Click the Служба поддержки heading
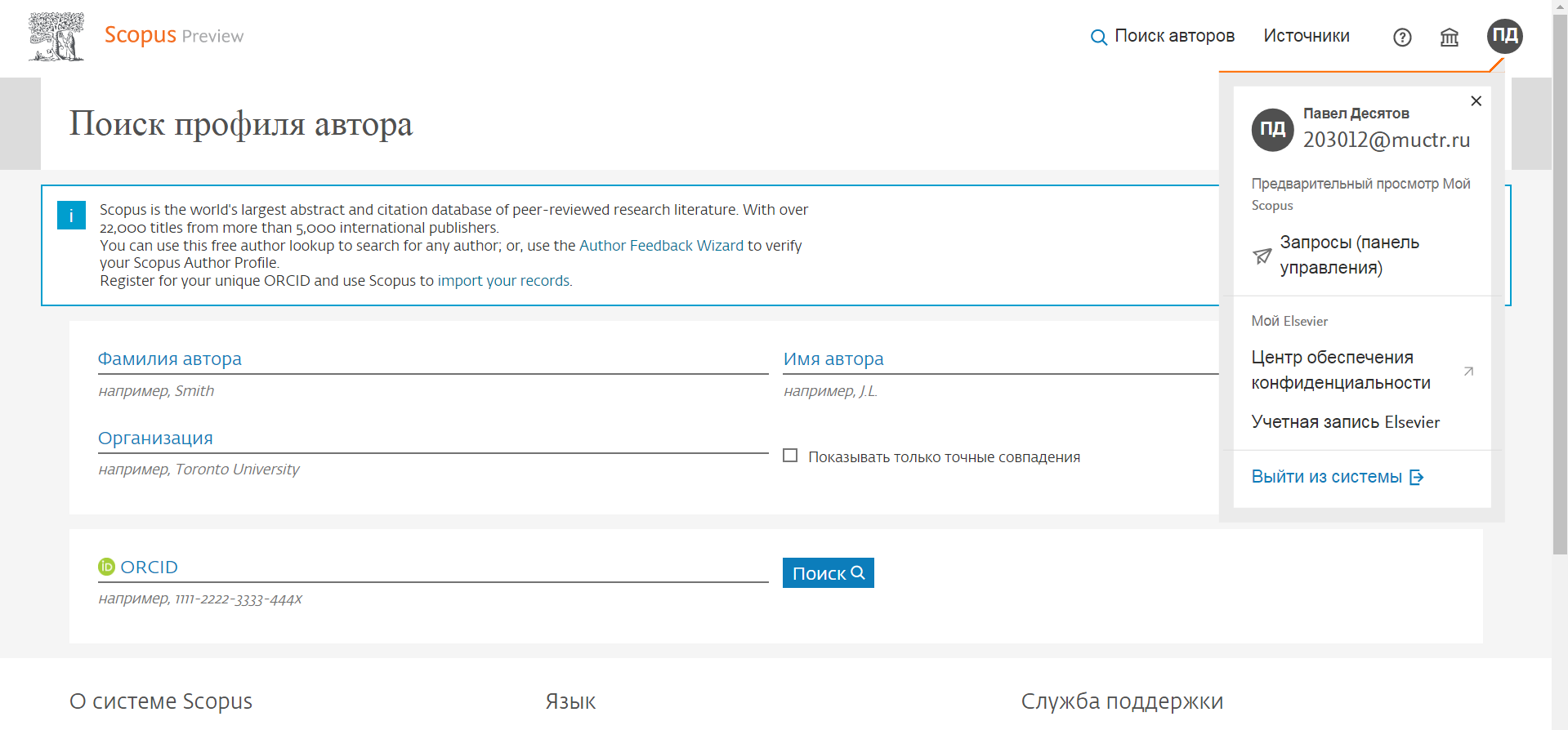 click(x=1122, y=701)
